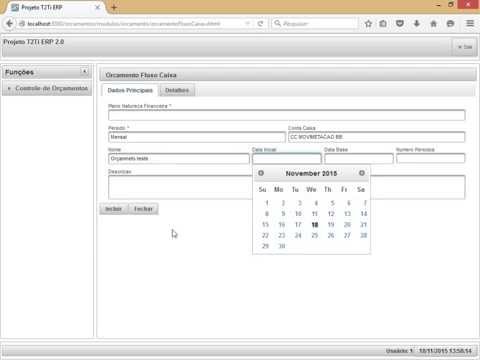Viewport: 480px width, 360px height.
Task: Click the Pocket shield icon
Action: (400, 24)
